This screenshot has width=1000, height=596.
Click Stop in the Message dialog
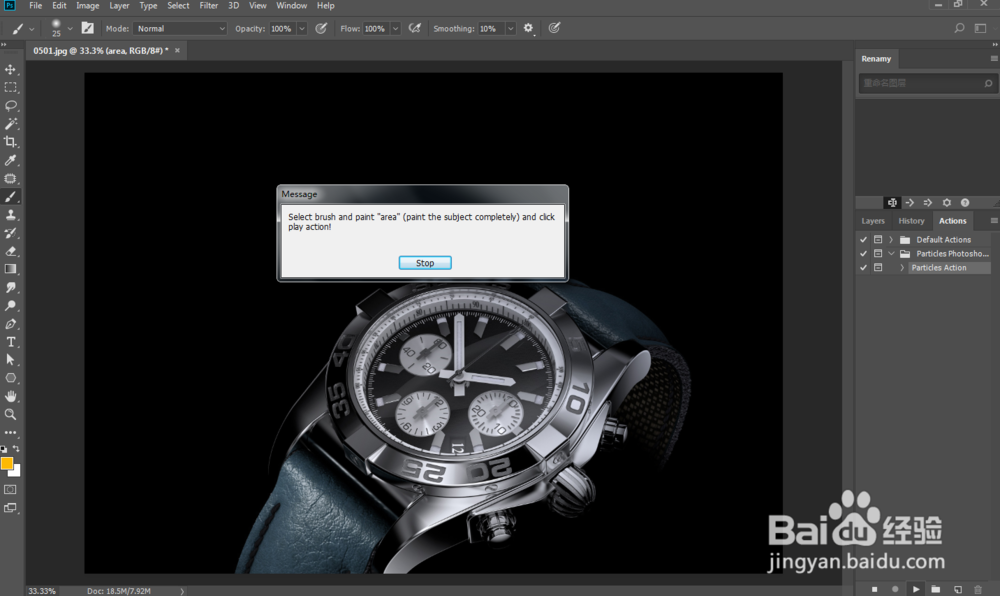coord(425,263)
